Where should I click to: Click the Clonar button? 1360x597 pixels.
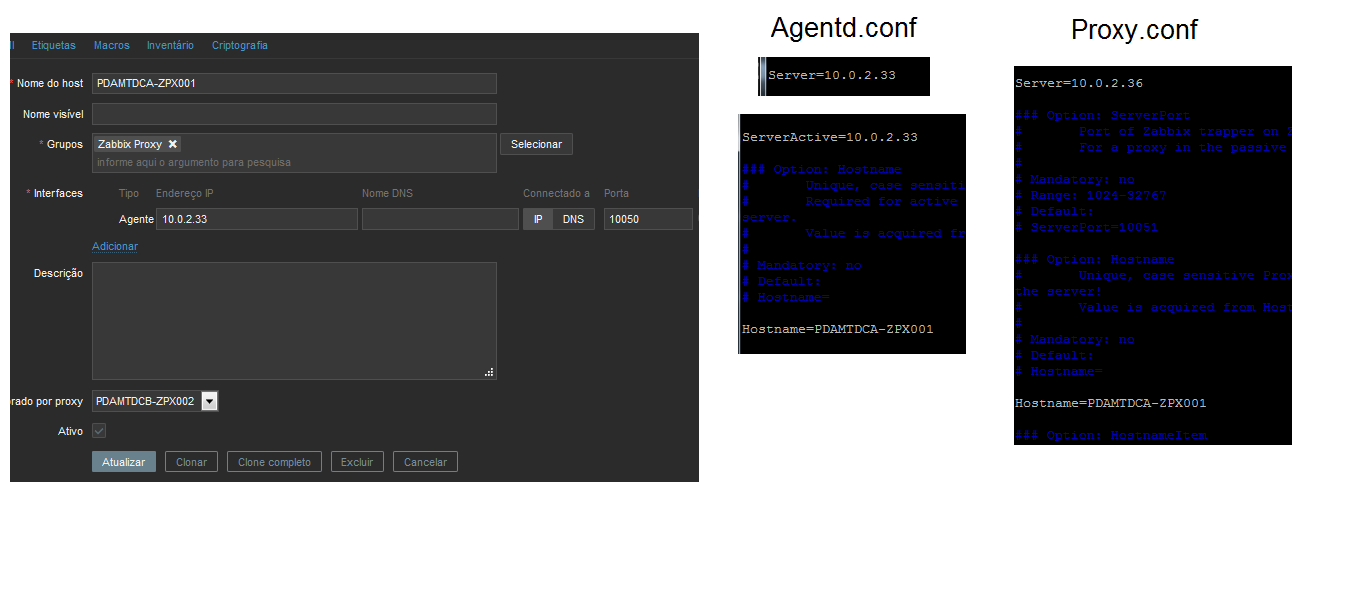click(x=191, y=462)
